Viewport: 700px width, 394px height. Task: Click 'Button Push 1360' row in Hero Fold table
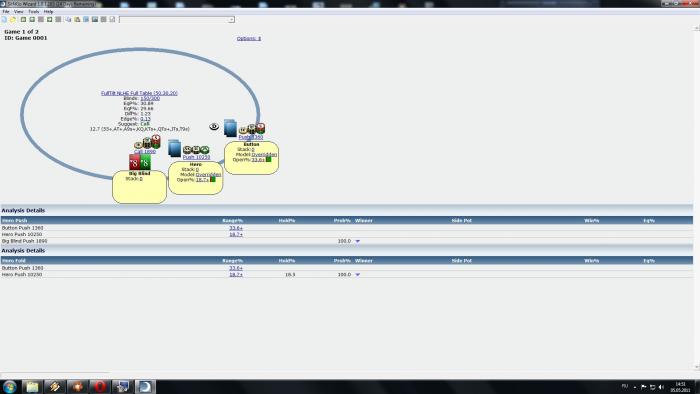pyautogui.click(x=346, y=268)
